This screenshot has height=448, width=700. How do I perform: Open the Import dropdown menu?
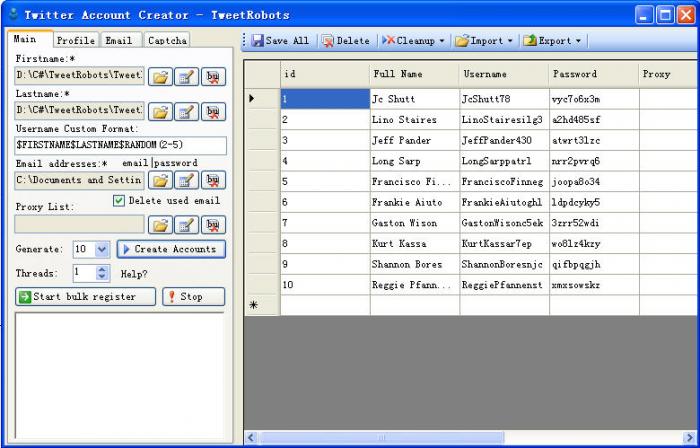tap(484, 41)
